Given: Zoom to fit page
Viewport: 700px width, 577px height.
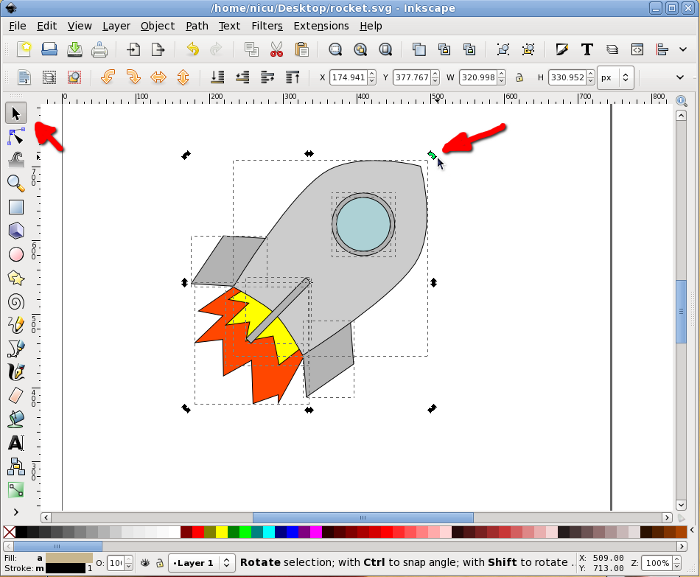Looking at the screenshot, I should (x=385, y=49).
